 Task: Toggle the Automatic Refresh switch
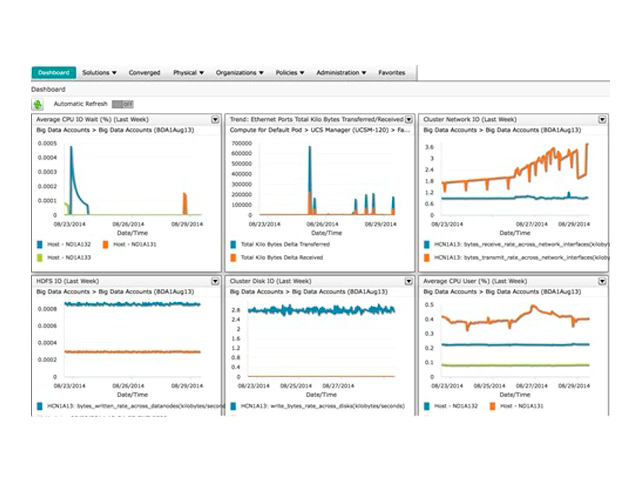122,104
